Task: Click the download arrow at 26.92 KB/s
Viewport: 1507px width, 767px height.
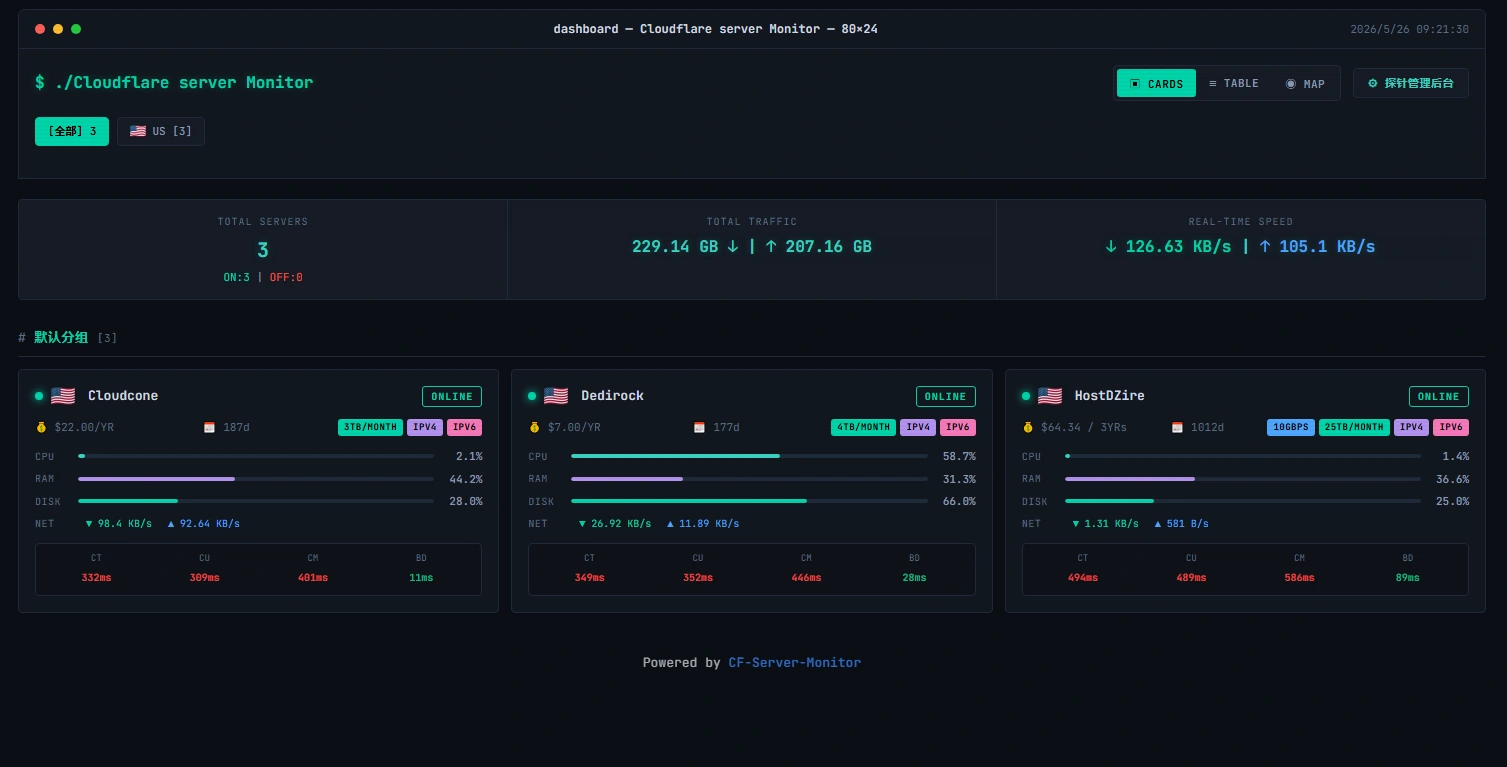Action: tap(583, 524)
